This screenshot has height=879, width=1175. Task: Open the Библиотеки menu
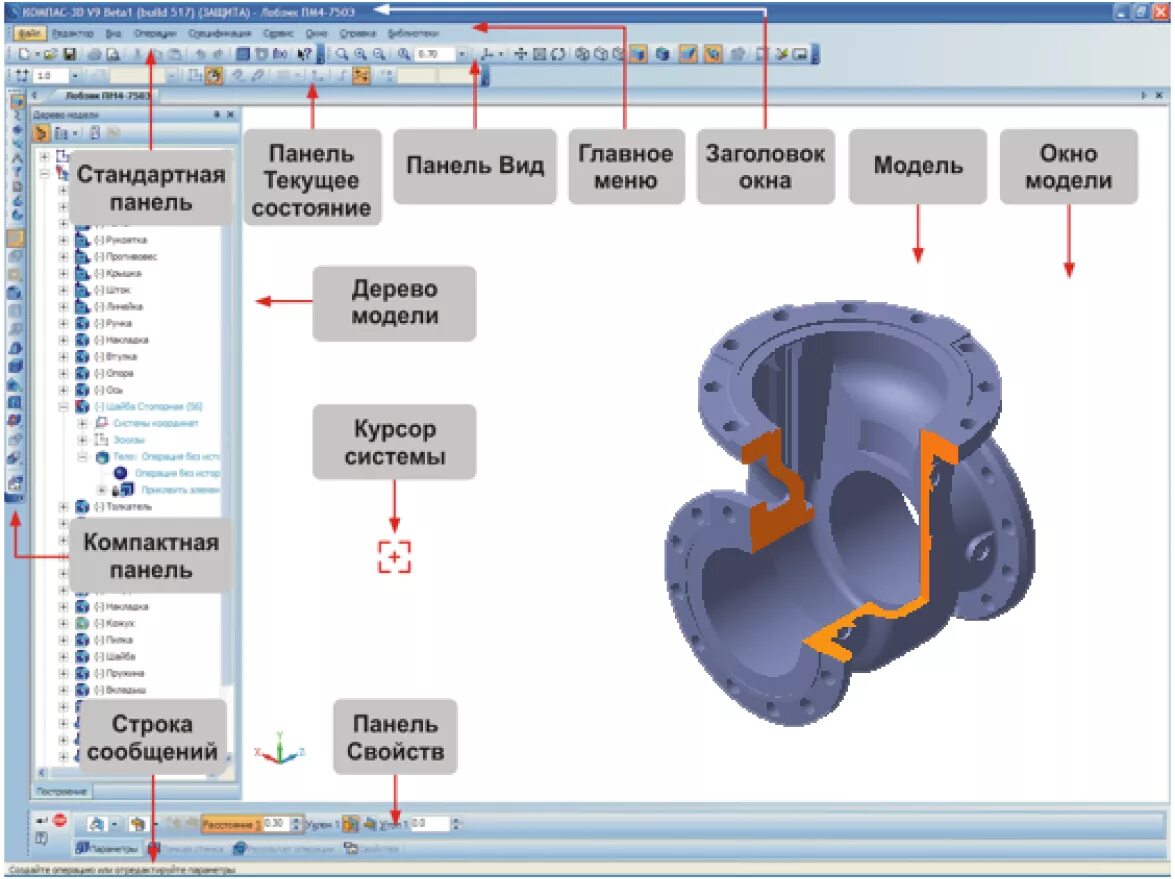(x=413, y=34)
